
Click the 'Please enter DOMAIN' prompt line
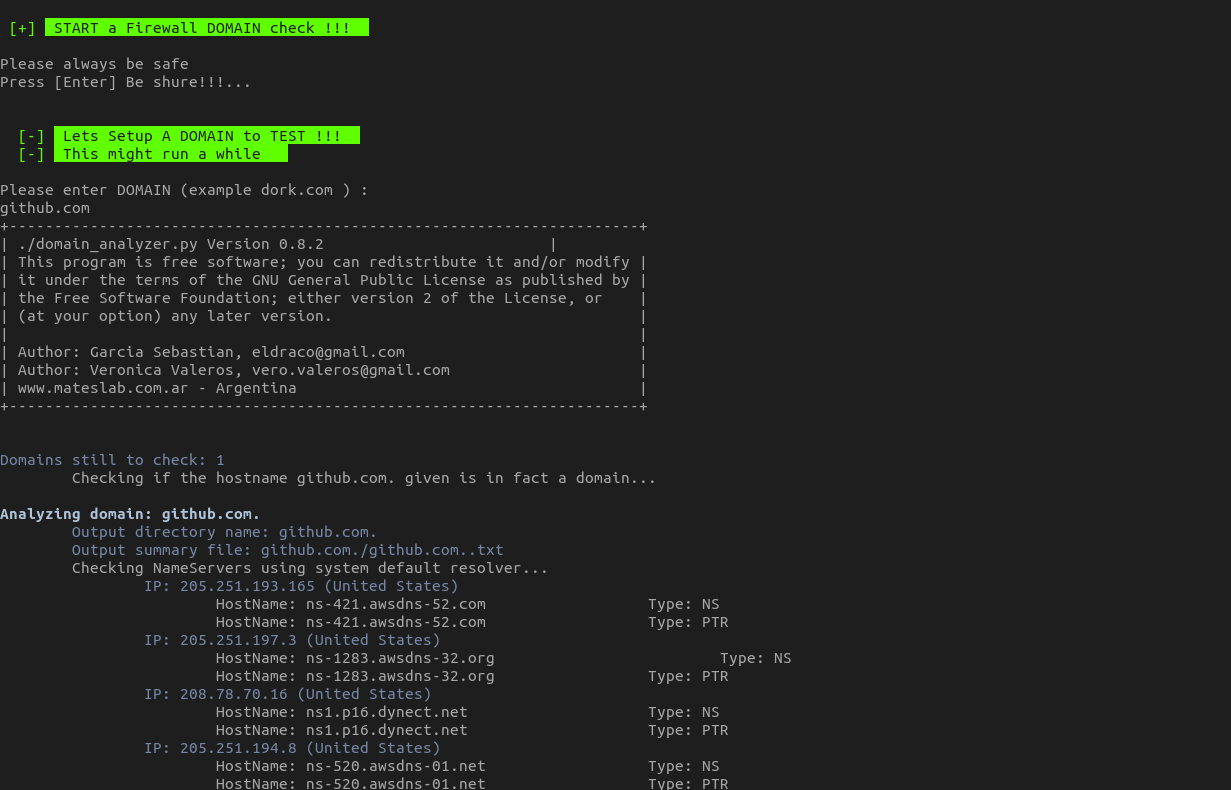pos(184,190)
